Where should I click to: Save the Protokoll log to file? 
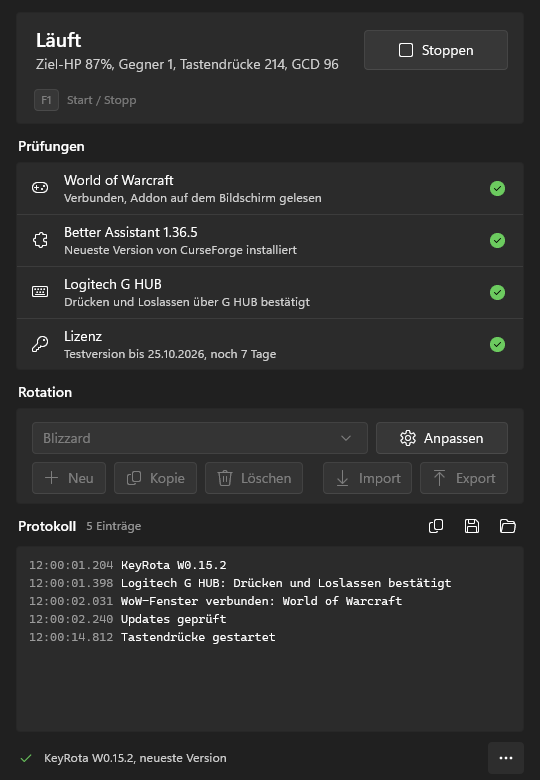pyautogui.click(x=472, y=526)
